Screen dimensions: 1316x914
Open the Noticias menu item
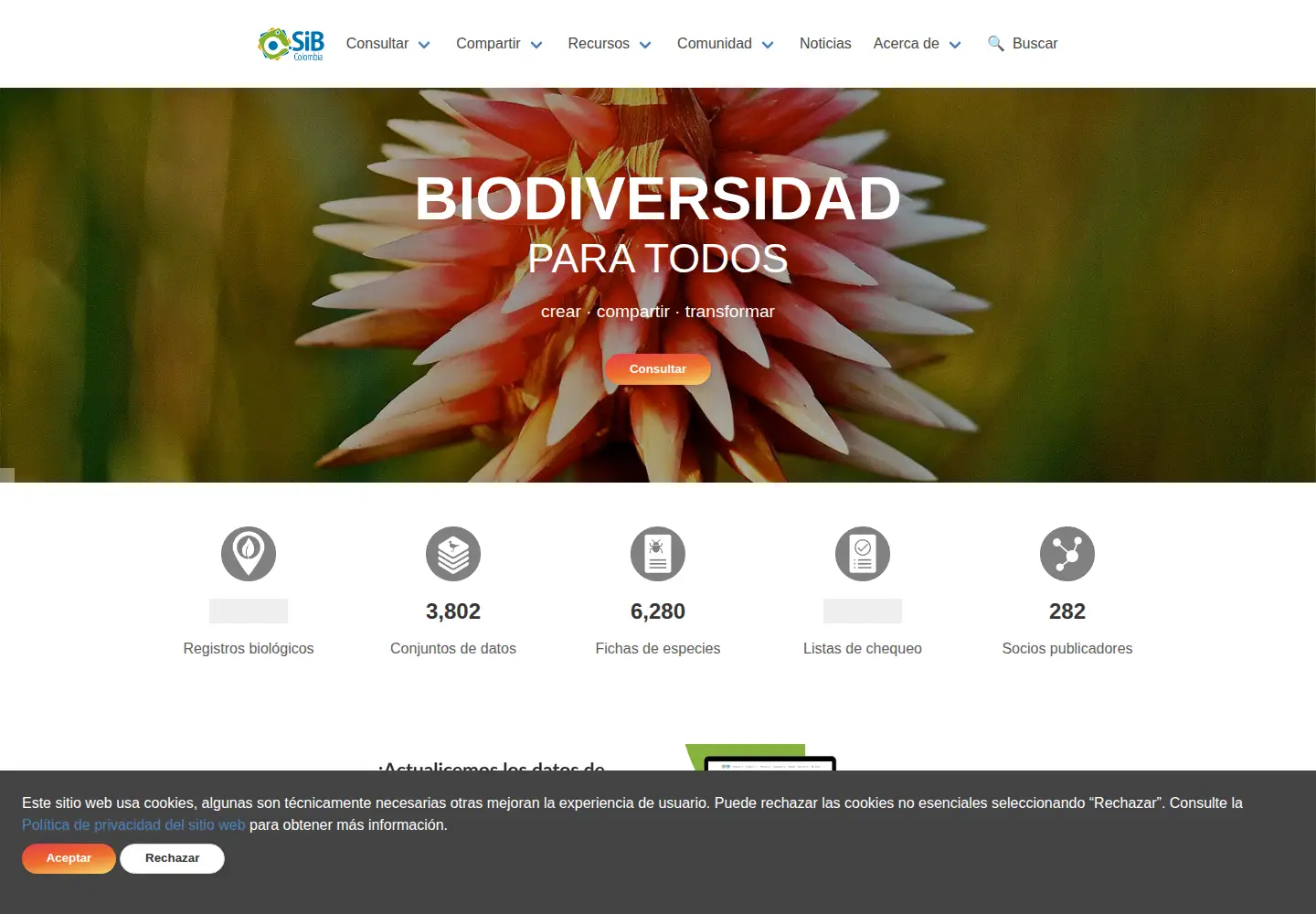coord(825,44)
